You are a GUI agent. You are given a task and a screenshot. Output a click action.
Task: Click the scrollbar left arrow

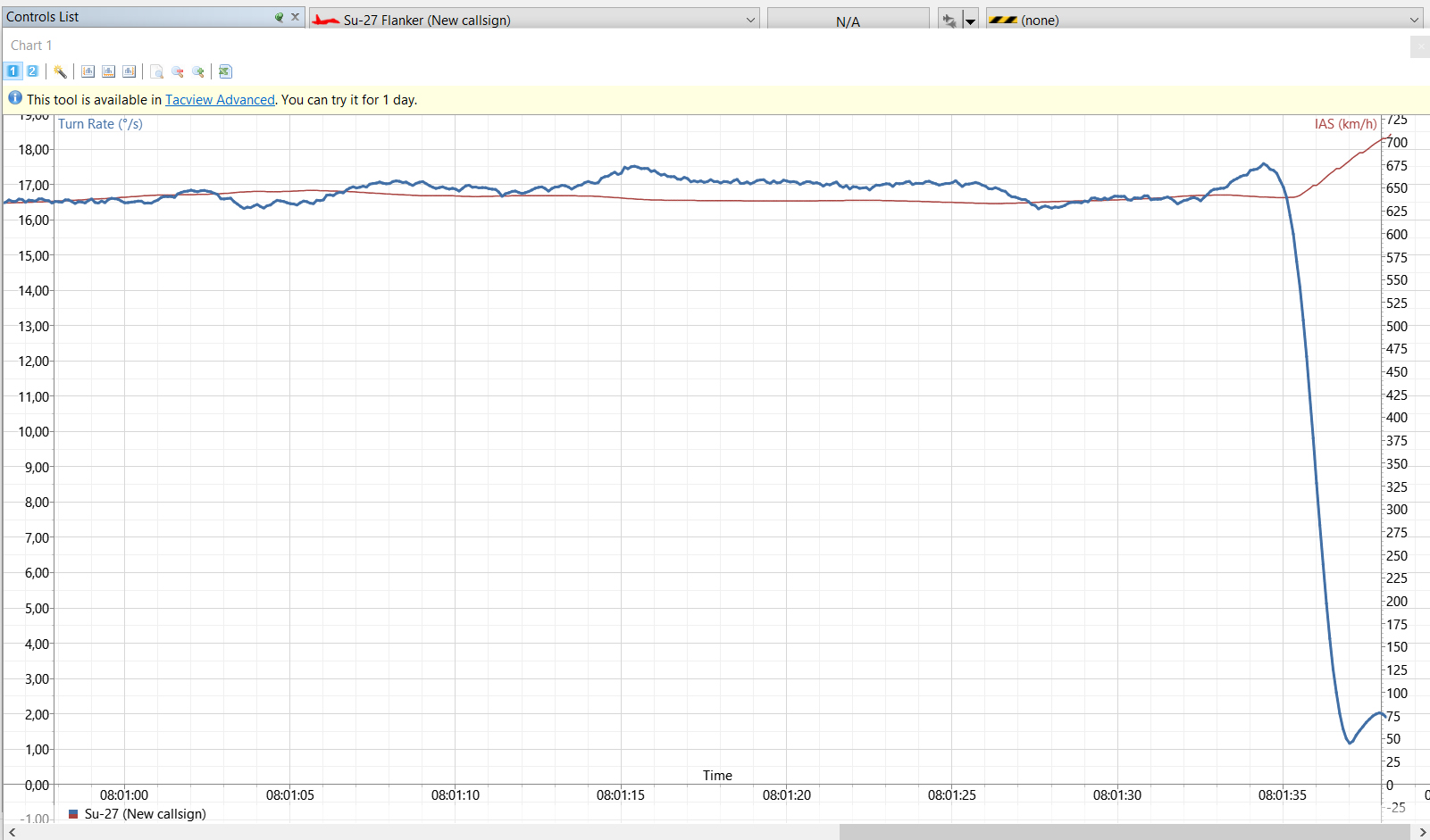pos(12,832)
